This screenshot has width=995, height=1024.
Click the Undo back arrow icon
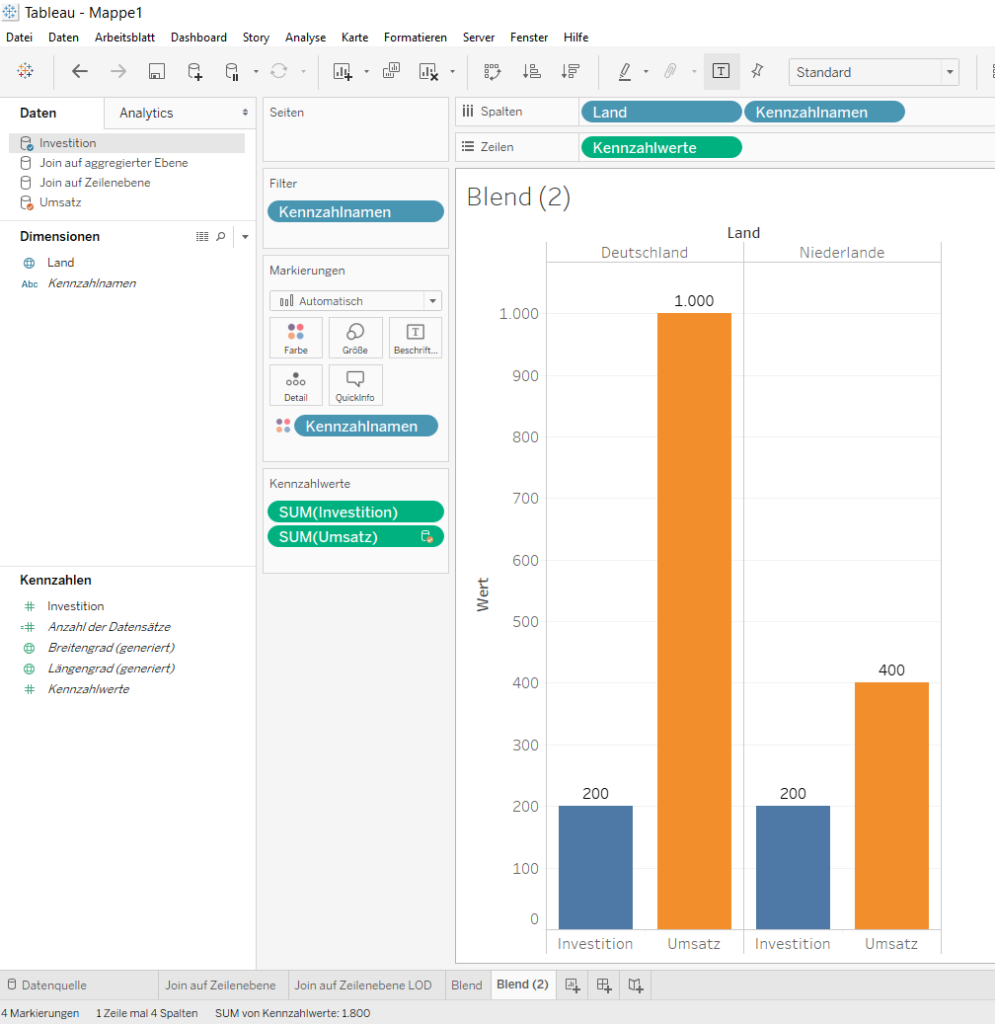[x=80, y=71]
